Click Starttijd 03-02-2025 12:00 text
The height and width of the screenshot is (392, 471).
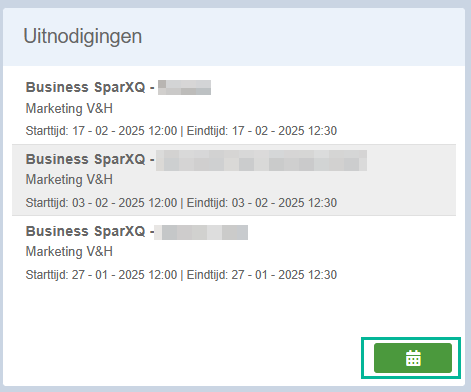point(101,203)
